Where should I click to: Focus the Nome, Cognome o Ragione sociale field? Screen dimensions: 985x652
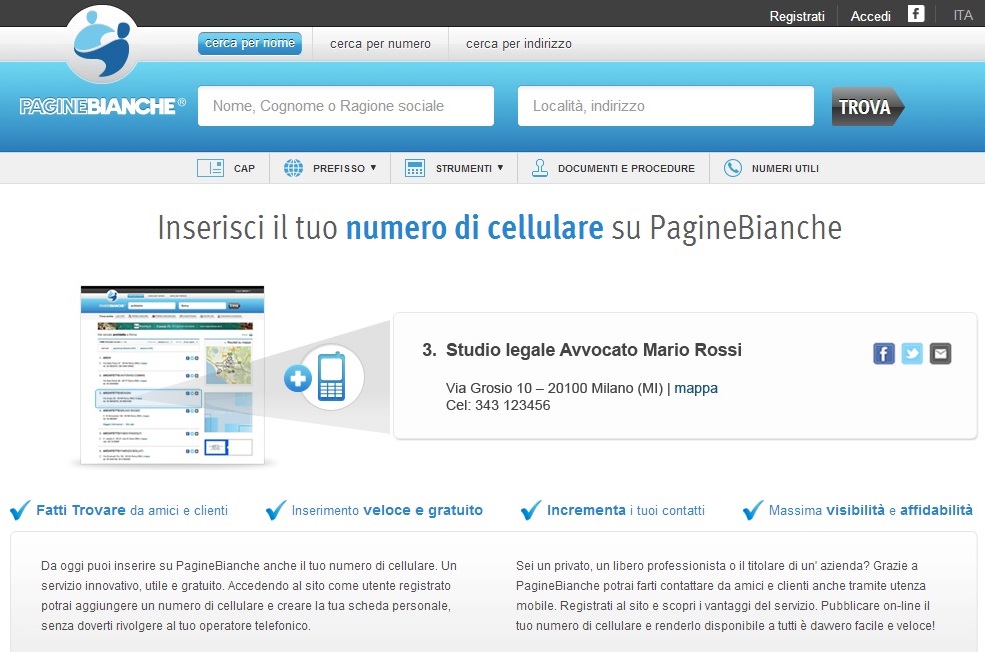pos(346,106)
